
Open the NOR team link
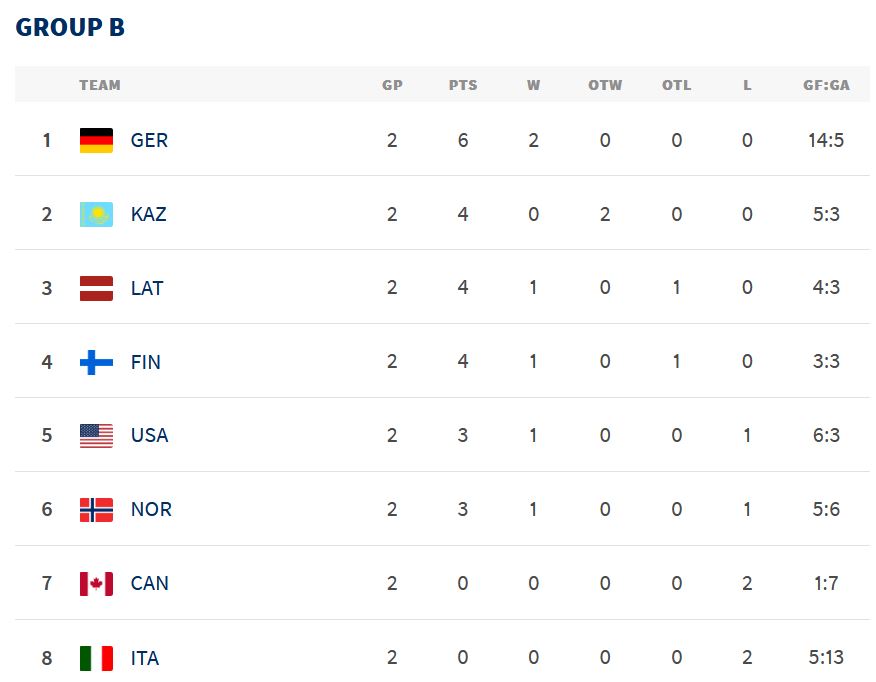click(151, 510)
